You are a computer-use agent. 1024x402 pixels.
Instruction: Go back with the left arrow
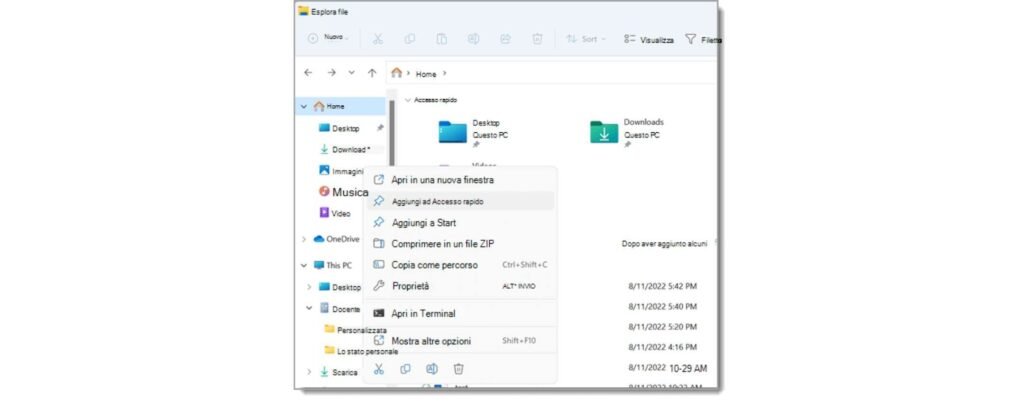click(308, 73)
